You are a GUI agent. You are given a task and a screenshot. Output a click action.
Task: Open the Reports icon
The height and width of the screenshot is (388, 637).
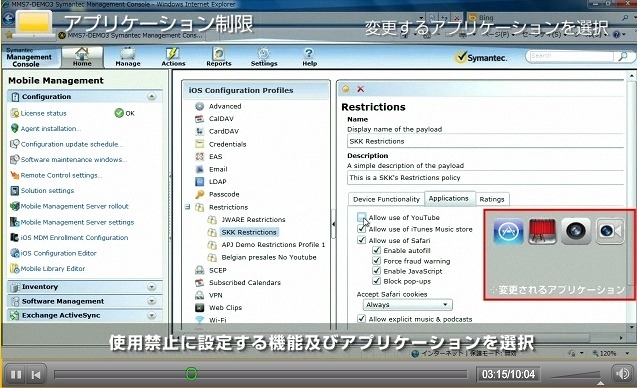tap(219, 57)
